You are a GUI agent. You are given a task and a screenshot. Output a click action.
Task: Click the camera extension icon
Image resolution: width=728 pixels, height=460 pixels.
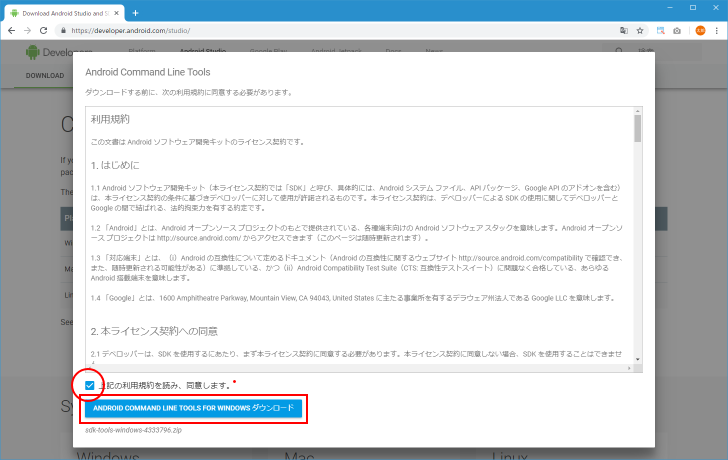(677, 31)
